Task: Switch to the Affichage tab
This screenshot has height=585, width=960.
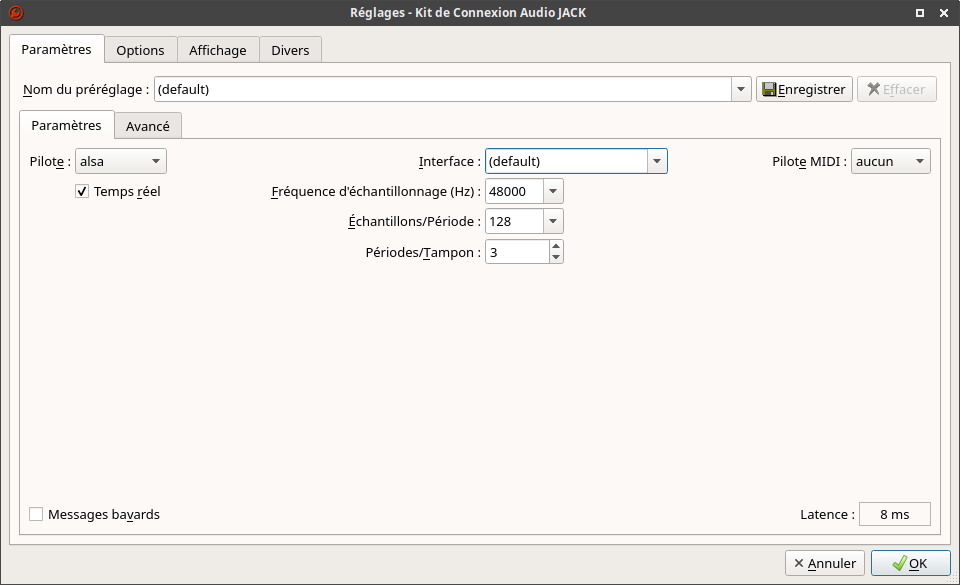Action: (x=218, y=50)
